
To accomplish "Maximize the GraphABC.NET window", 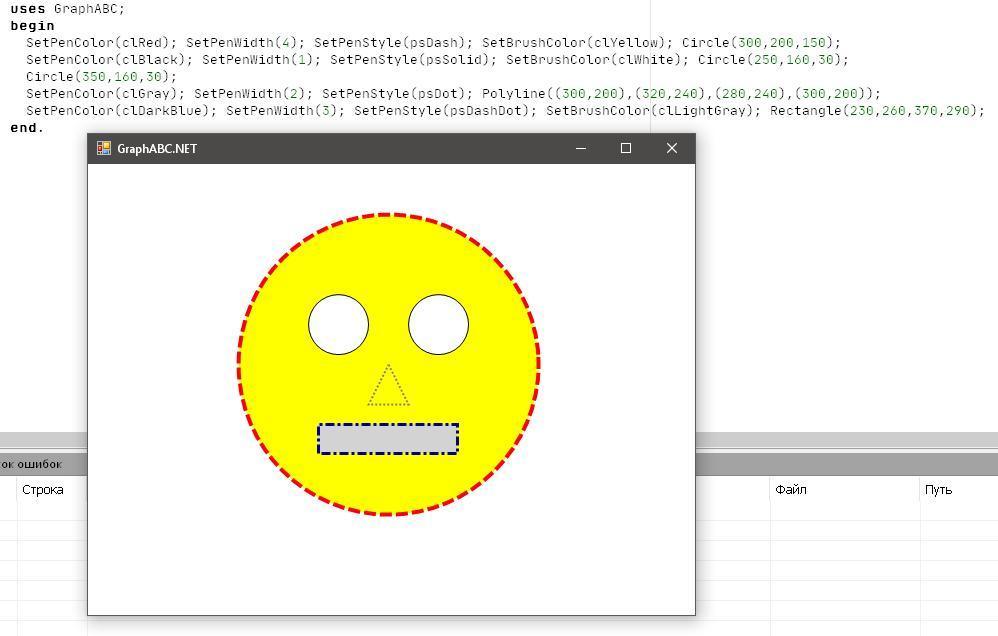I will (x=626, y=148).
